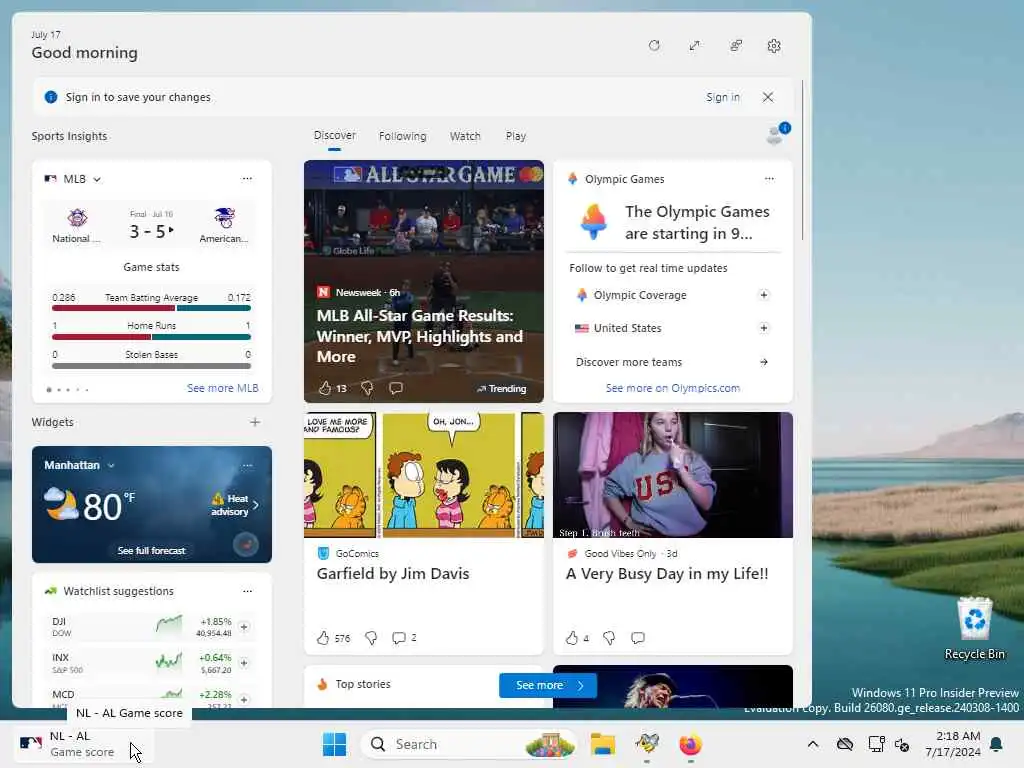This screenshot has width=1024, height=768.
Task: Add a widget with the plus icon
Action: 255,422
